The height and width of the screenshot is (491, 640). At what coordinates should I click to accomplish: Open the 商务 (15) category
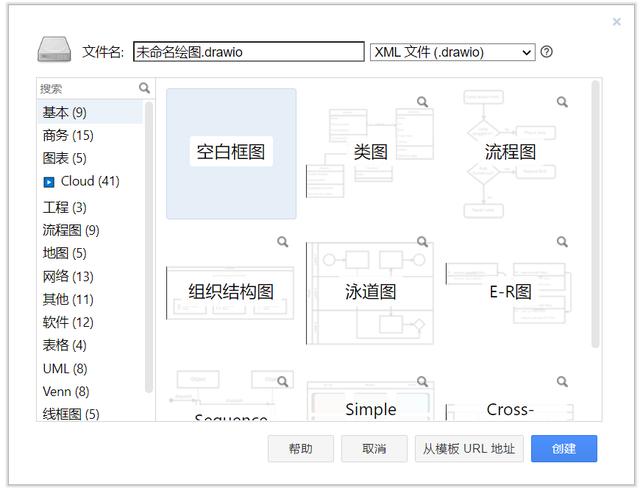68,135
